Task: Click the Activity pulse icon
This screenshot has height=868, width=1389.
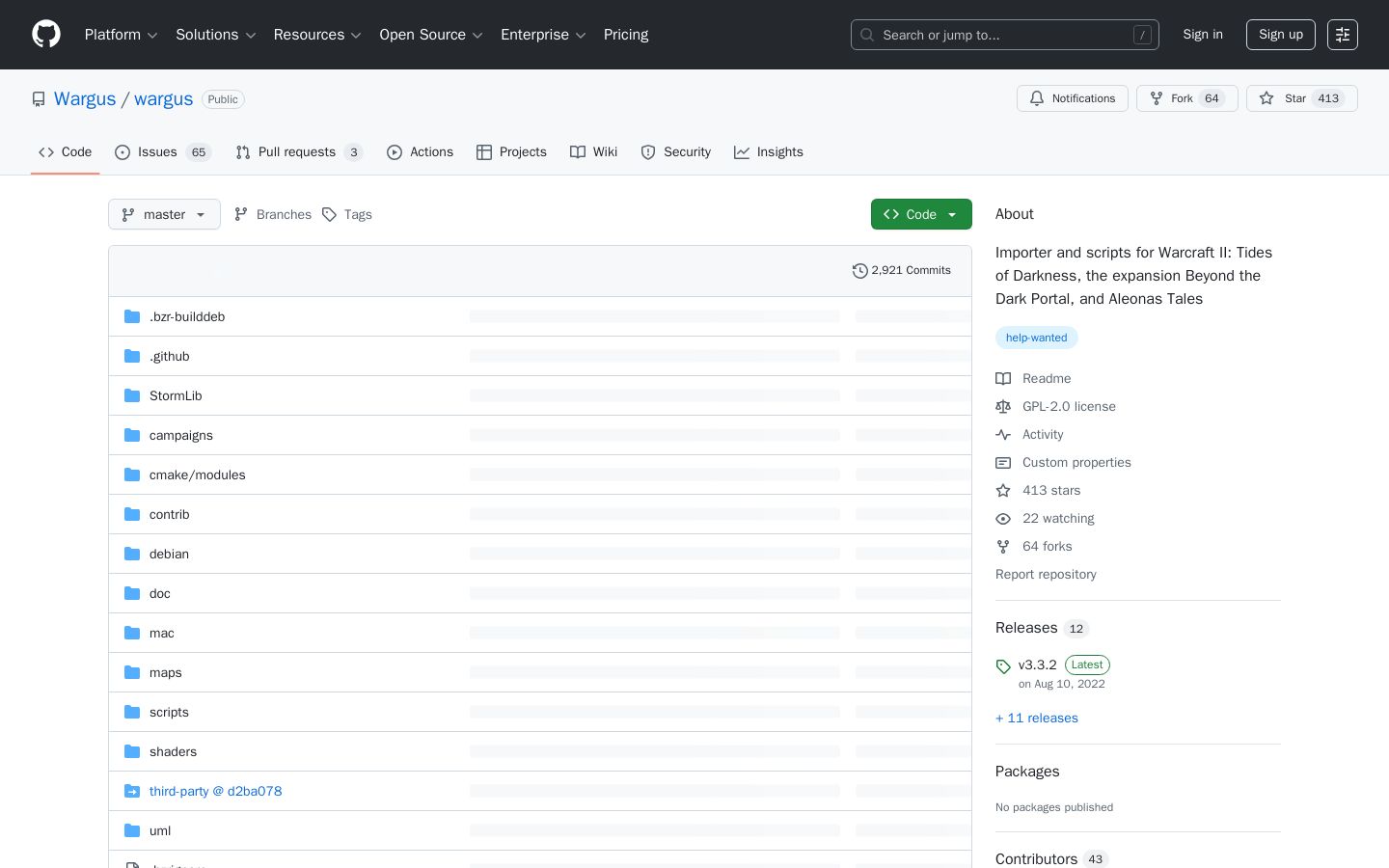Action: point(1003,435)
